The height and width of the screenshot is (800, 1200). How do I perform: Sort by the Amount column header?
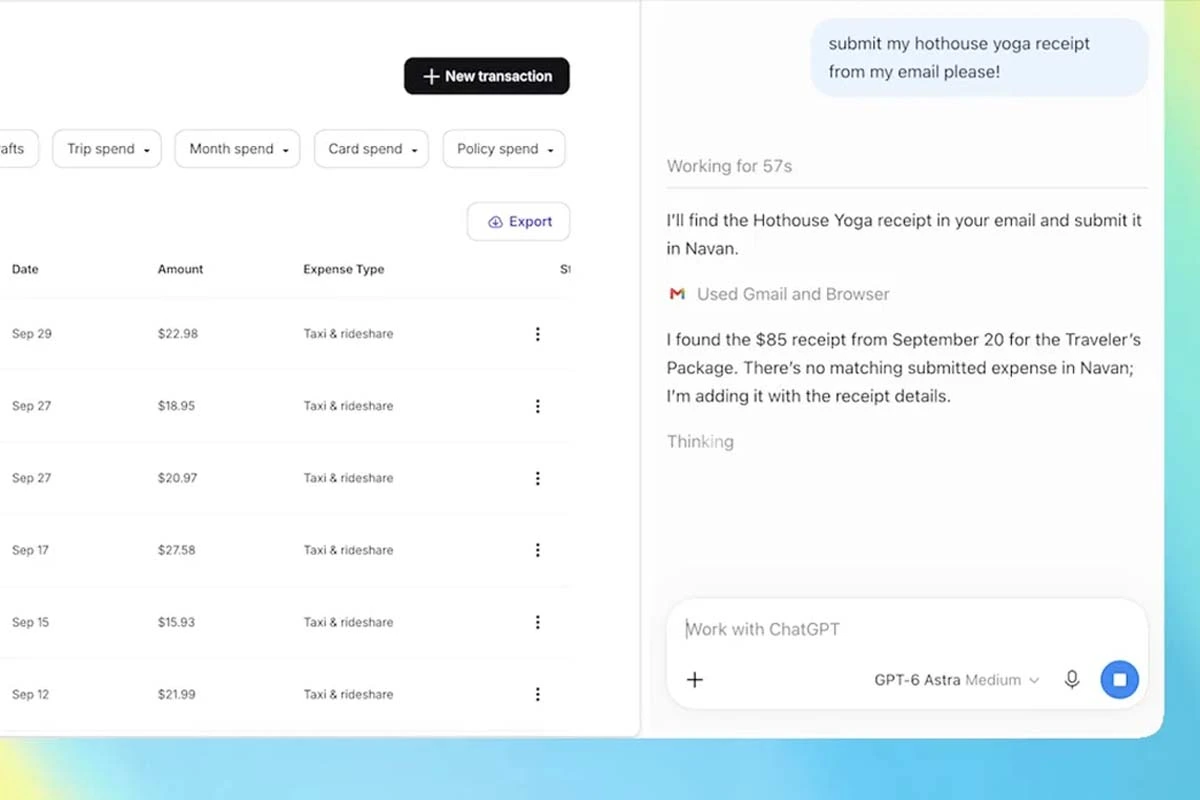(180, 269)
